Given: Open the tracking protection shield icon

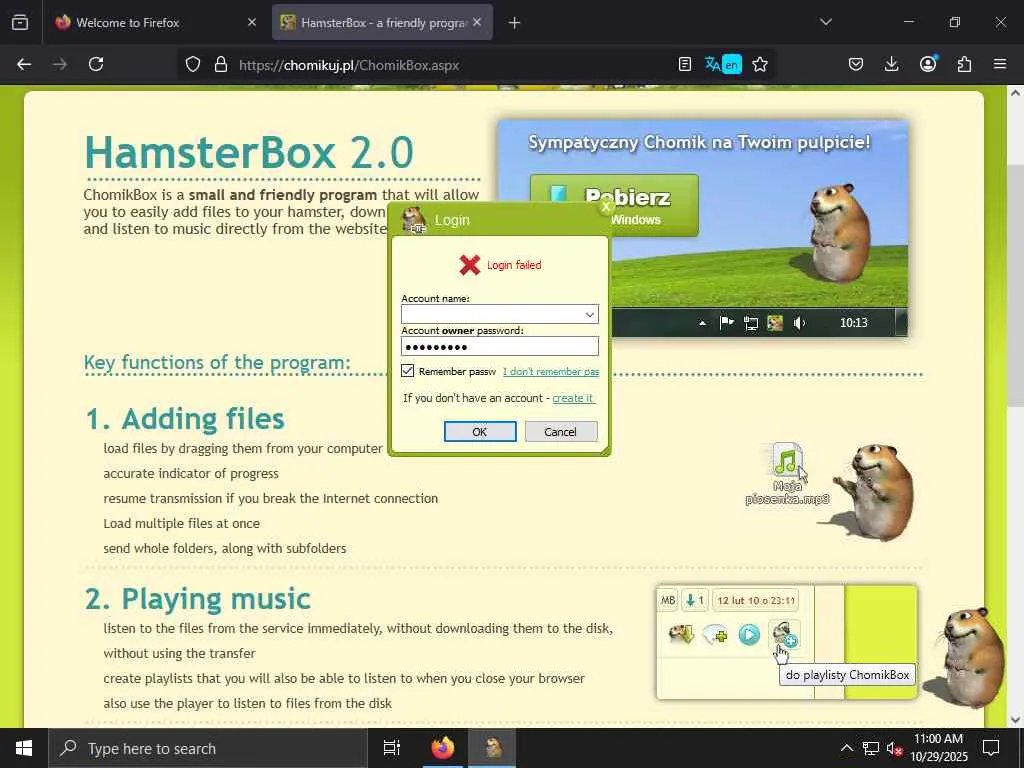Looking at the screenshot, I should tap(193, 65).
